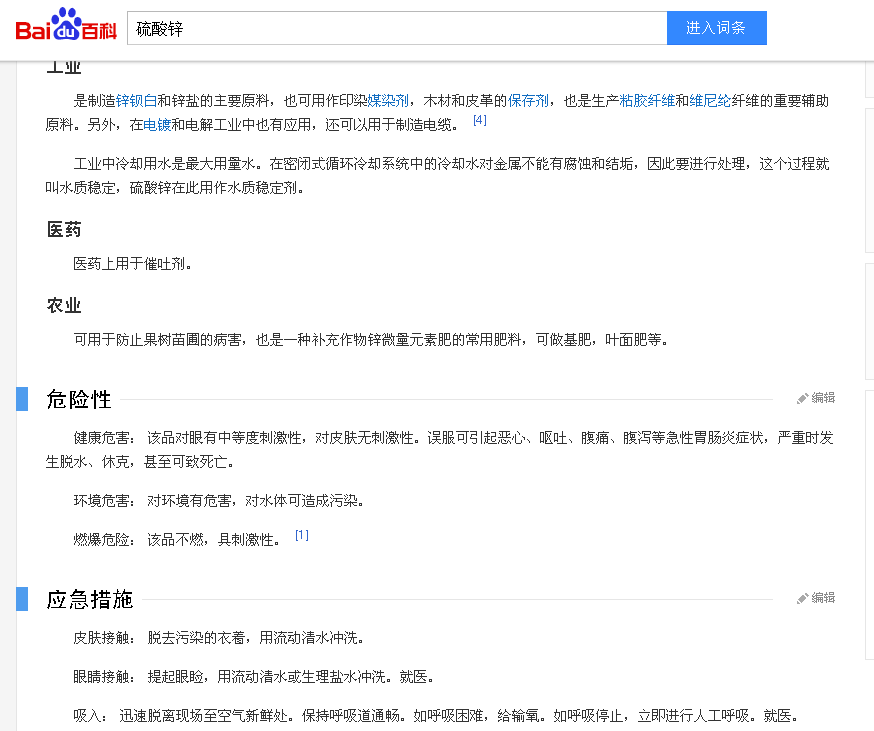Open the 锌钡白 link
This screenshot has width=874, height=731.
[x=136, y=101]
